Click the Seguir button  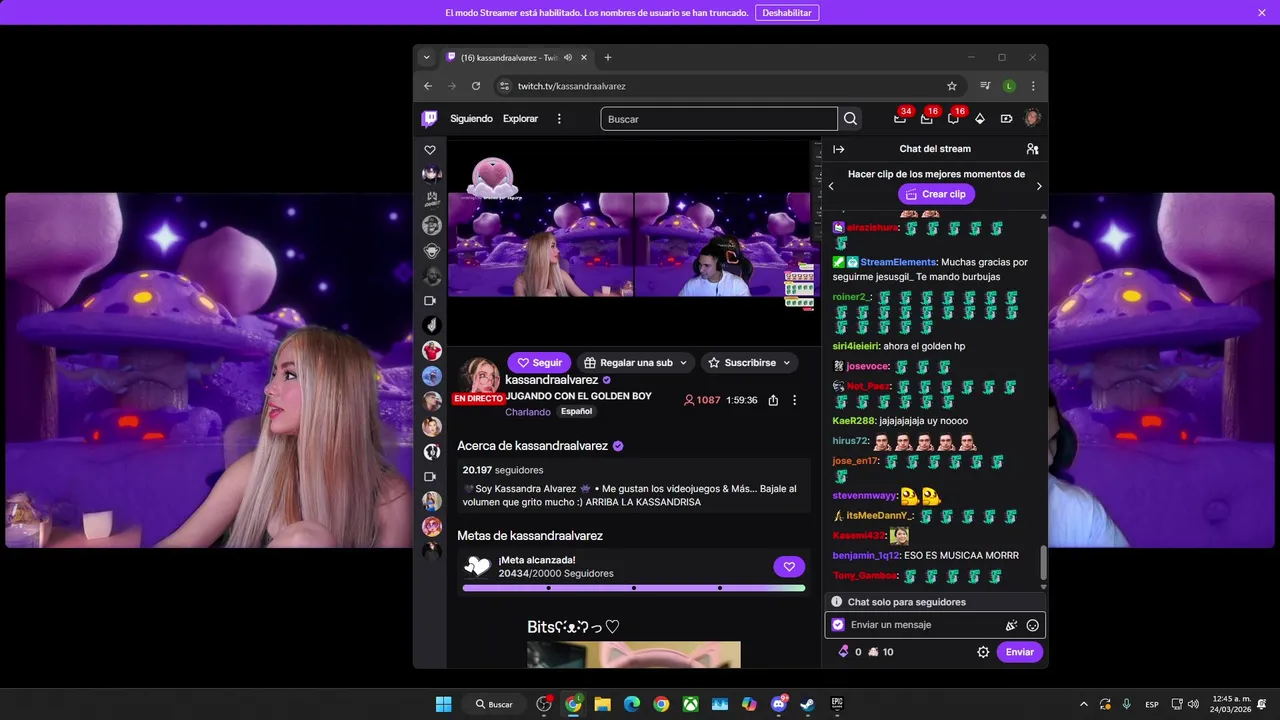[x=539, y=363]
